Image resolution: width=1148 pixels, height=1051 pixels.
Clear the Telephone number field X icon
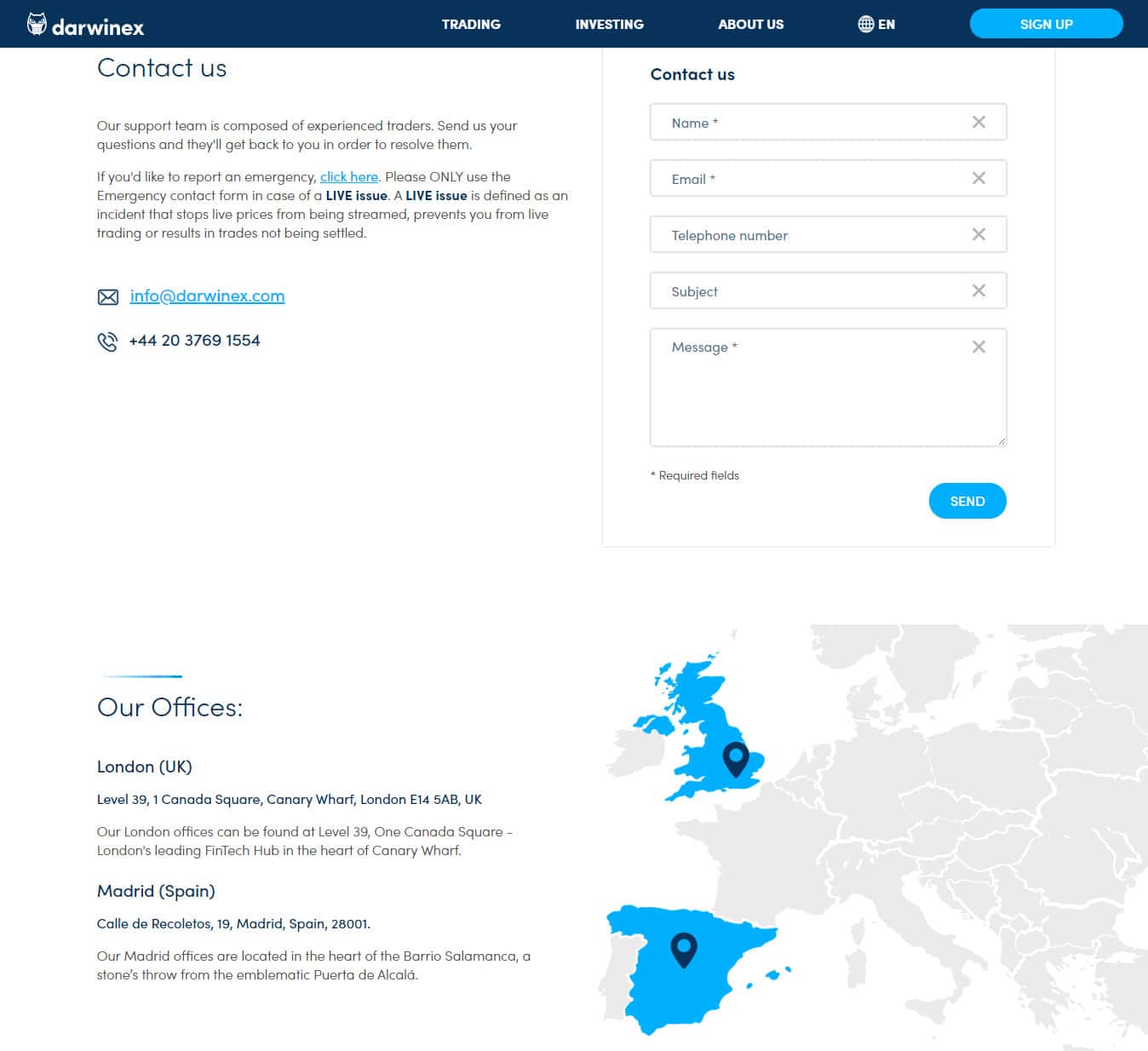979,235
